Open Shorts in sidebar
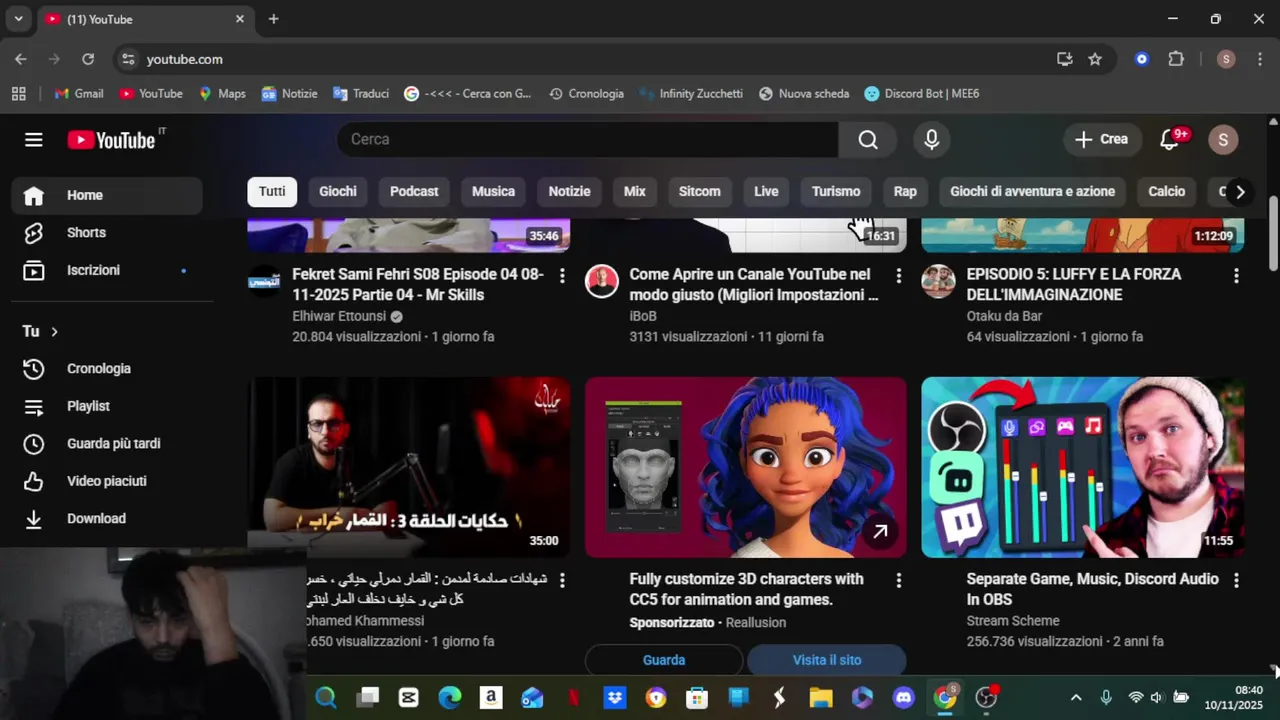Viewport: 1280px width, 720px height. [x=107, y=233]
